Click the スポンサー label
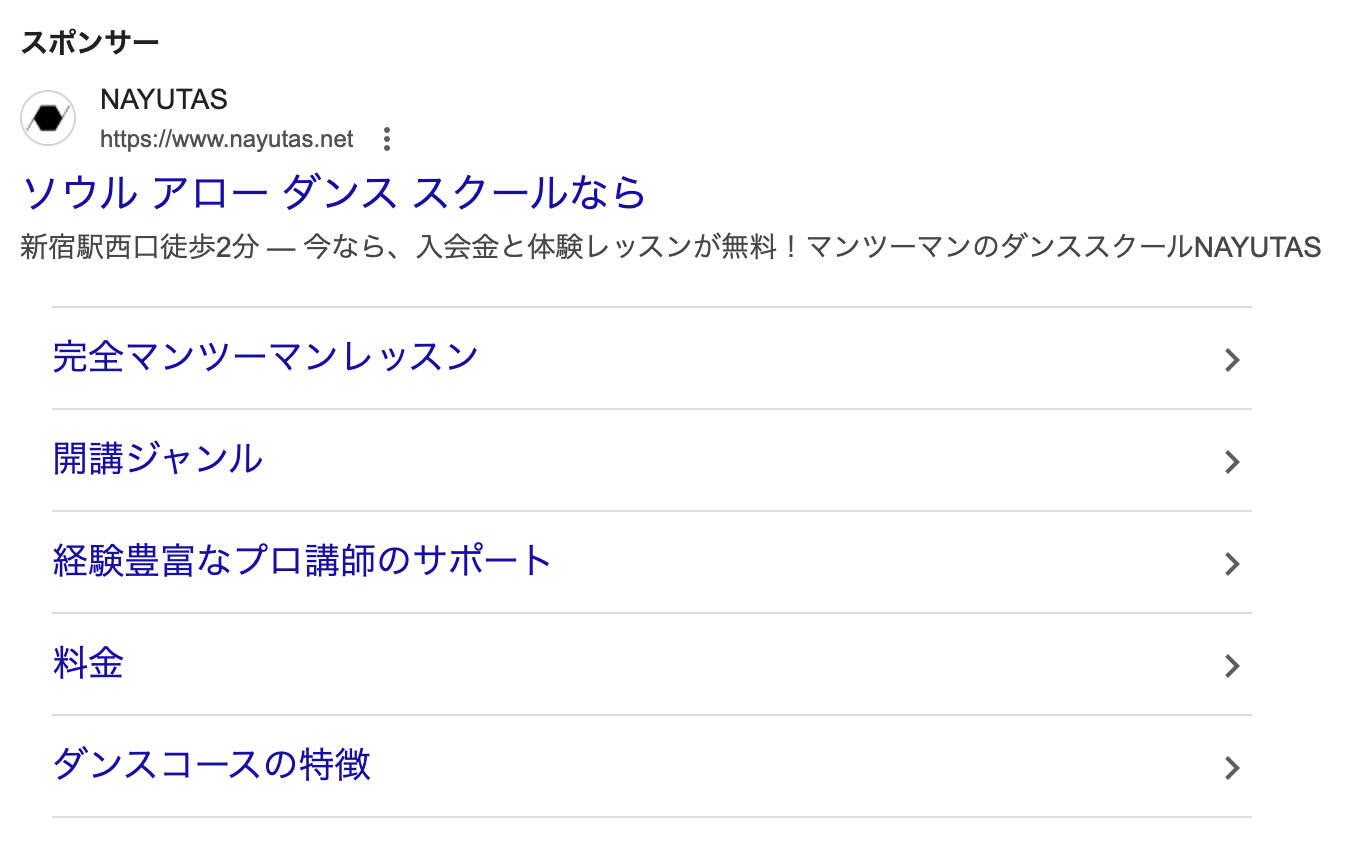The height and width of the screenshot is (864, 1352). tap(90, 43)
